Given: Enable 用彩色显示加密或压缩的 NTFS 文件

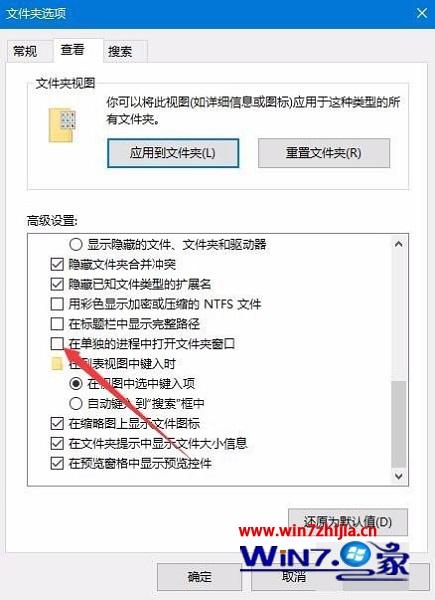Looking at the screenshot, I should click(x=57, y=304).
